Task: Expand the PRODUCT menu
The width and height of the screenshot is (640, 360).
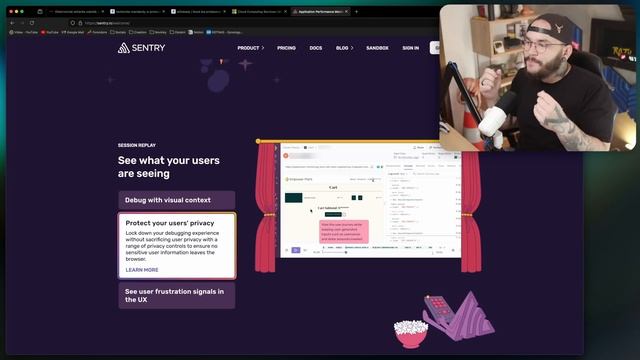Action: click(251, 48)
